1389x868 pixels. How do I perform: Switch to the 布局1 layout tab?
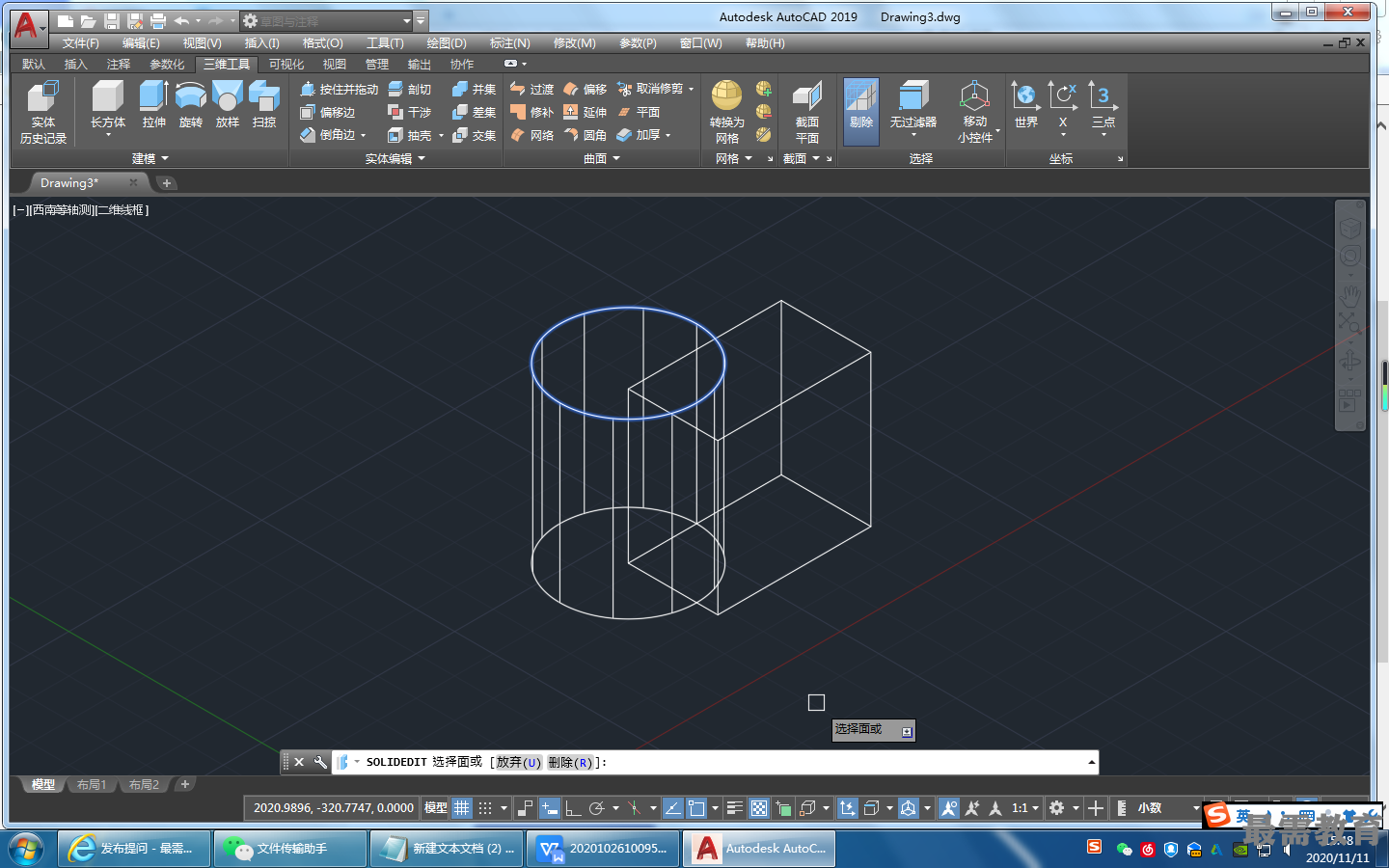point(92,785)
